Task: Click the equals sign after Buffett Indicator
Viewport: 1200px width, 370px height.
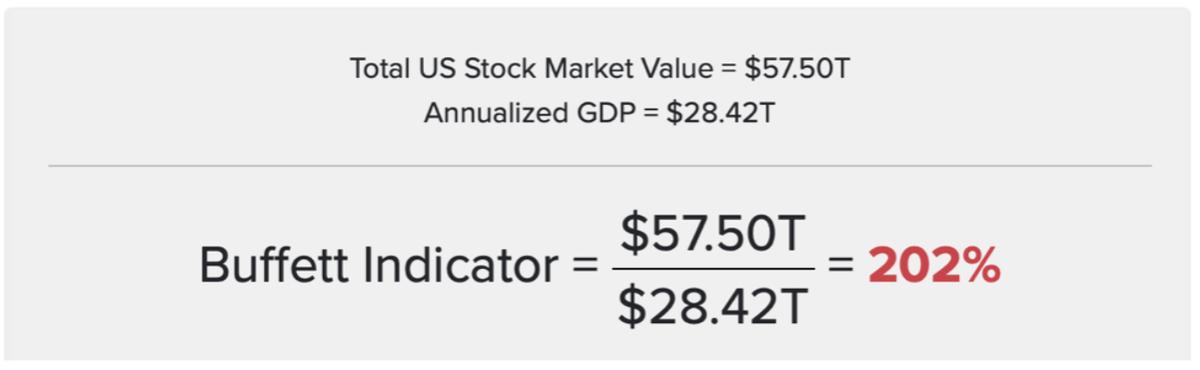Action: (x=585, y=267)
